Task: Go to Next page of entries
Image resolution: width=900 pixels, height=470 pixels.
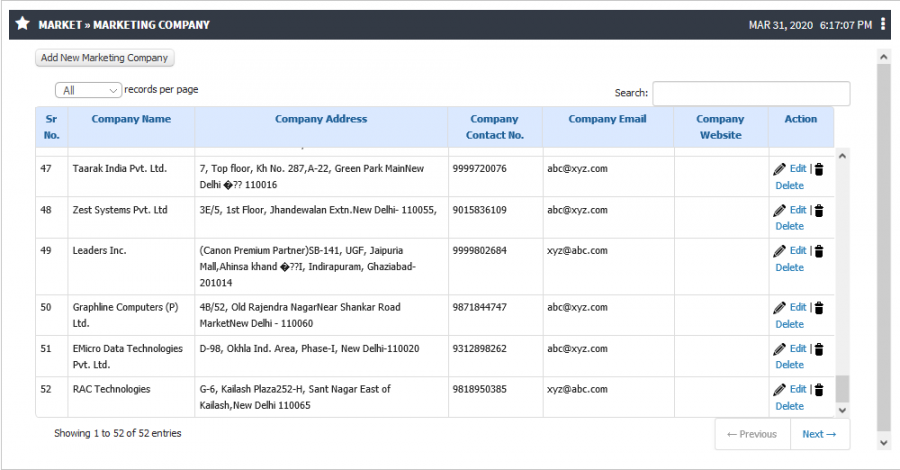Action: click(819, 434)
